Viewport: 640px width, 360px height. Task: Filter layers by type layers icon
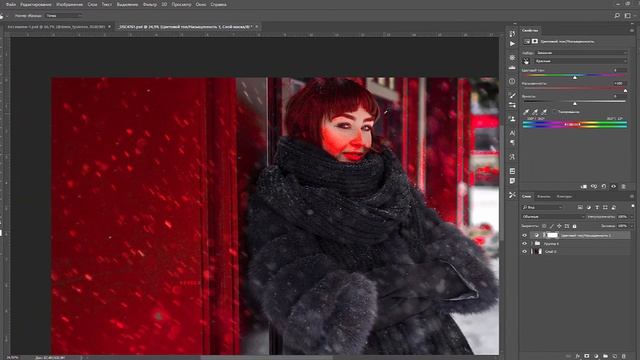click(x=597, y=207)
